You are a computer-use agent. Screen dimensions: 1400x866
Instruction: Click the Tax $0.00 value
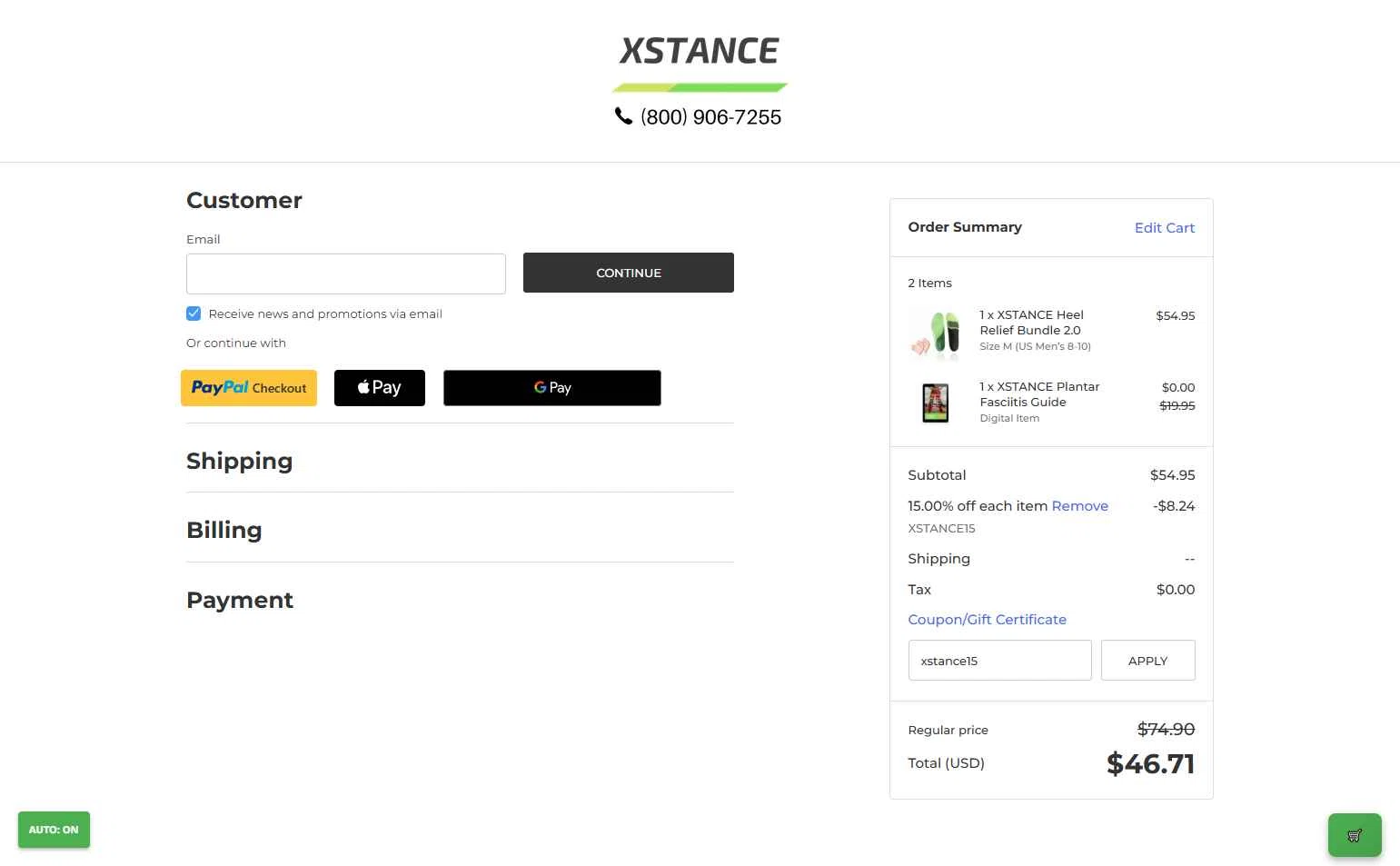tap(1176, 590)
